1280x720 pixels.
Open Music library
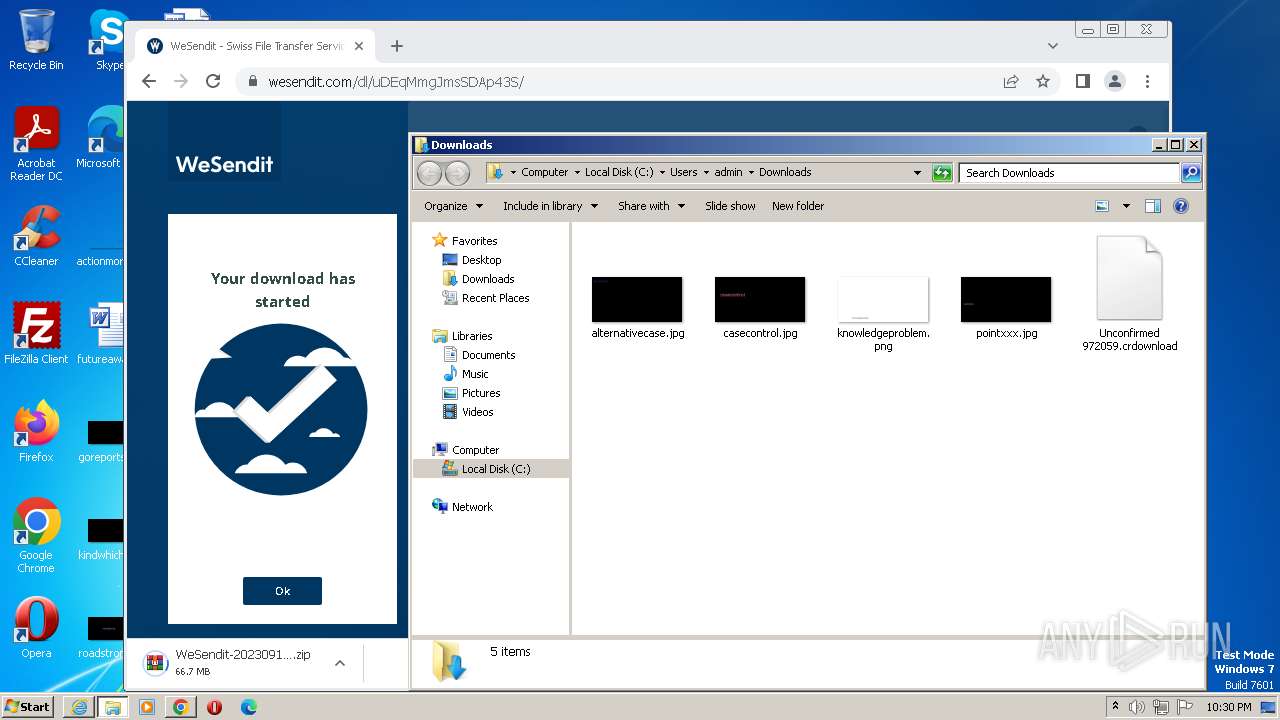(475, 374)
